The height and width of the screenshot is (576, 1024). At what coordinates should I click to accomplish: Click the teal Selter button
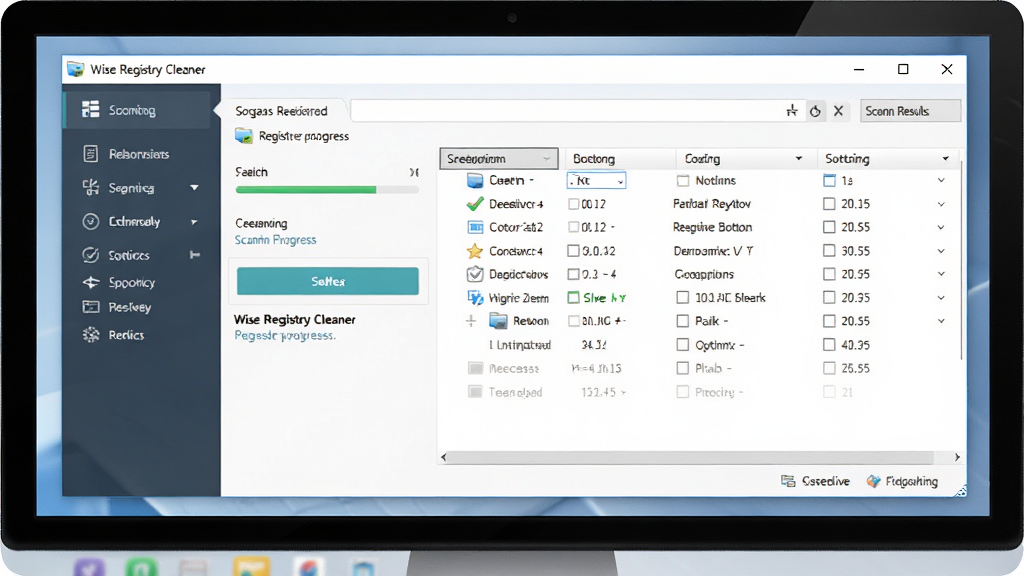tap(328, 281)
